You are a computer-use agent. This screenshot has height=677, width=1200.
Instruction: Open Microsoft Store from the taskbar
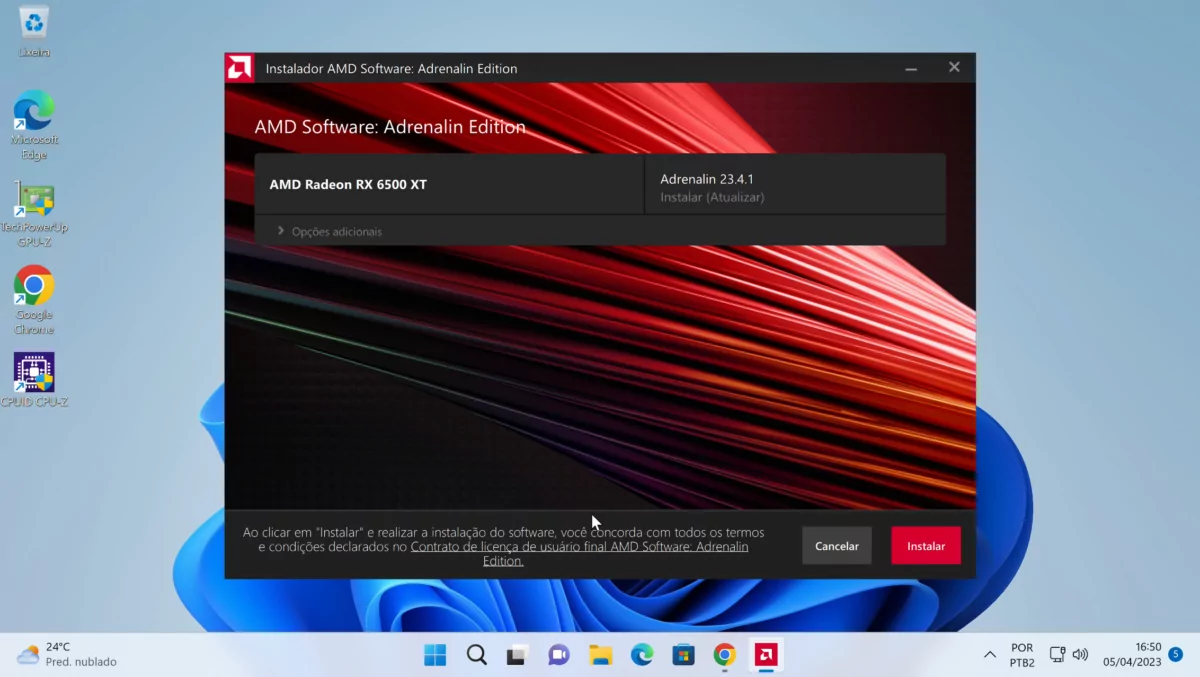click(683, 655)
